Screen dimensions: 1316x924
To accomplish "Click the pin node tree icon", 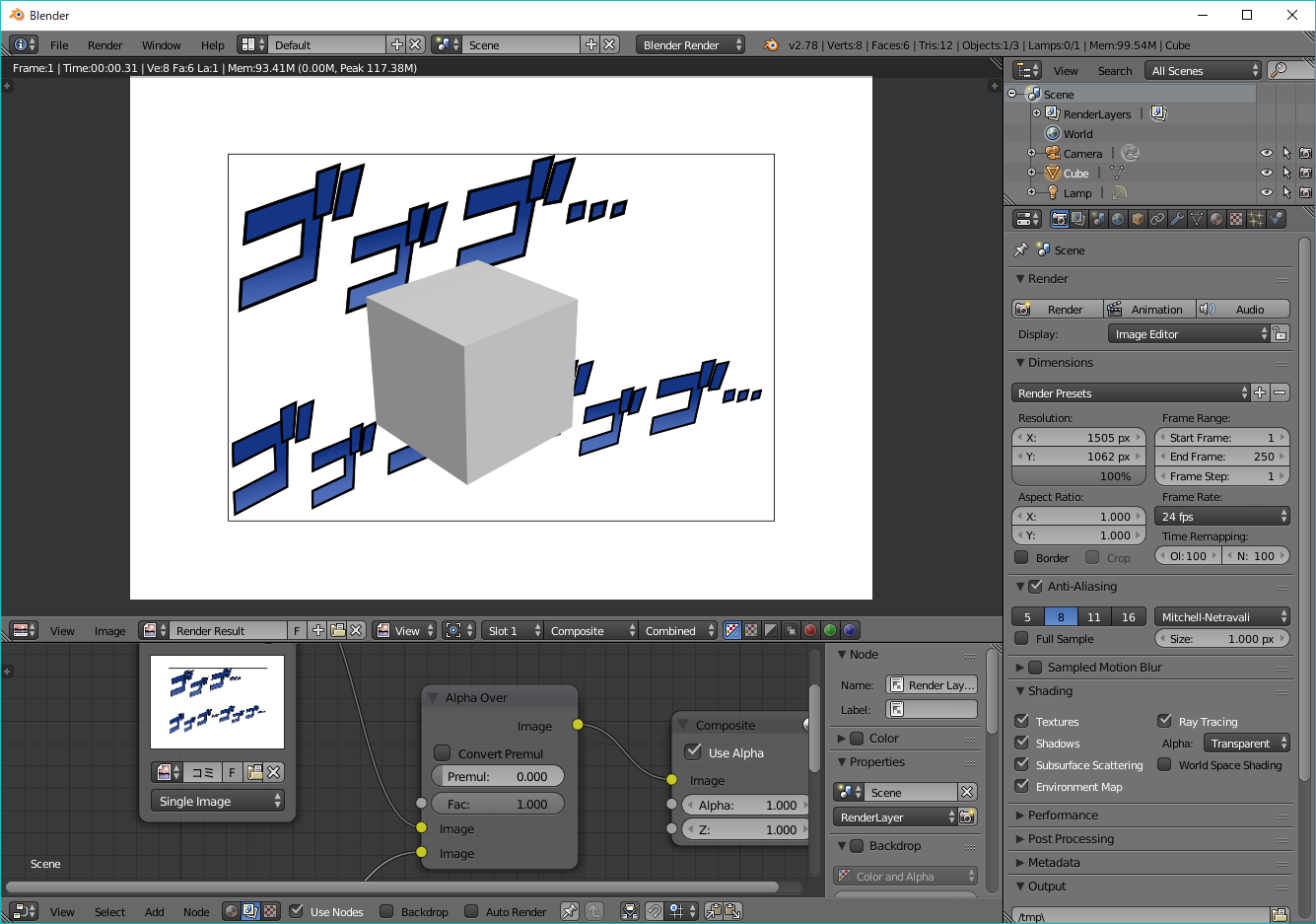I will pos(570,911).
